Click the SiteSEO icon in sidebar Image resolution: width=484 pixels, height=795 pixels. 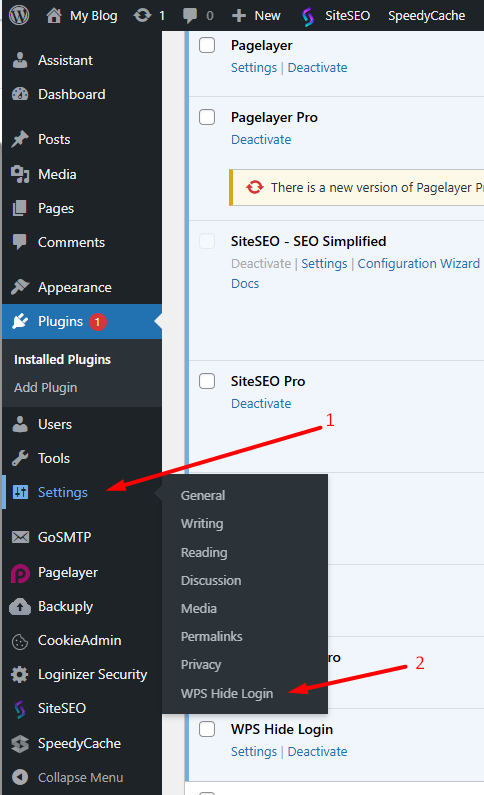tap(20, 709)
